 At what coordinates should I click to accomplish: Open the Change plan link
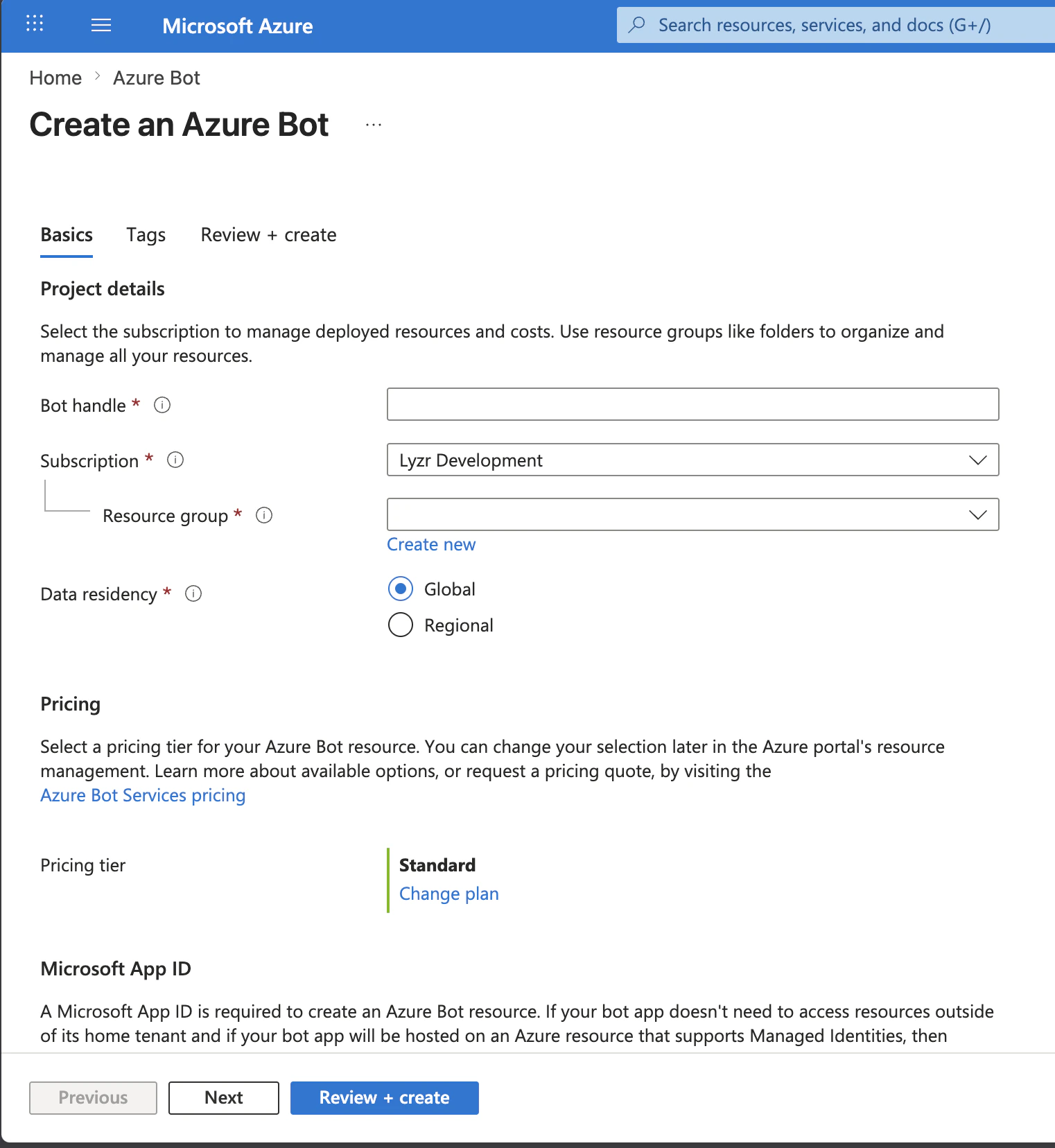click(448, 894)
